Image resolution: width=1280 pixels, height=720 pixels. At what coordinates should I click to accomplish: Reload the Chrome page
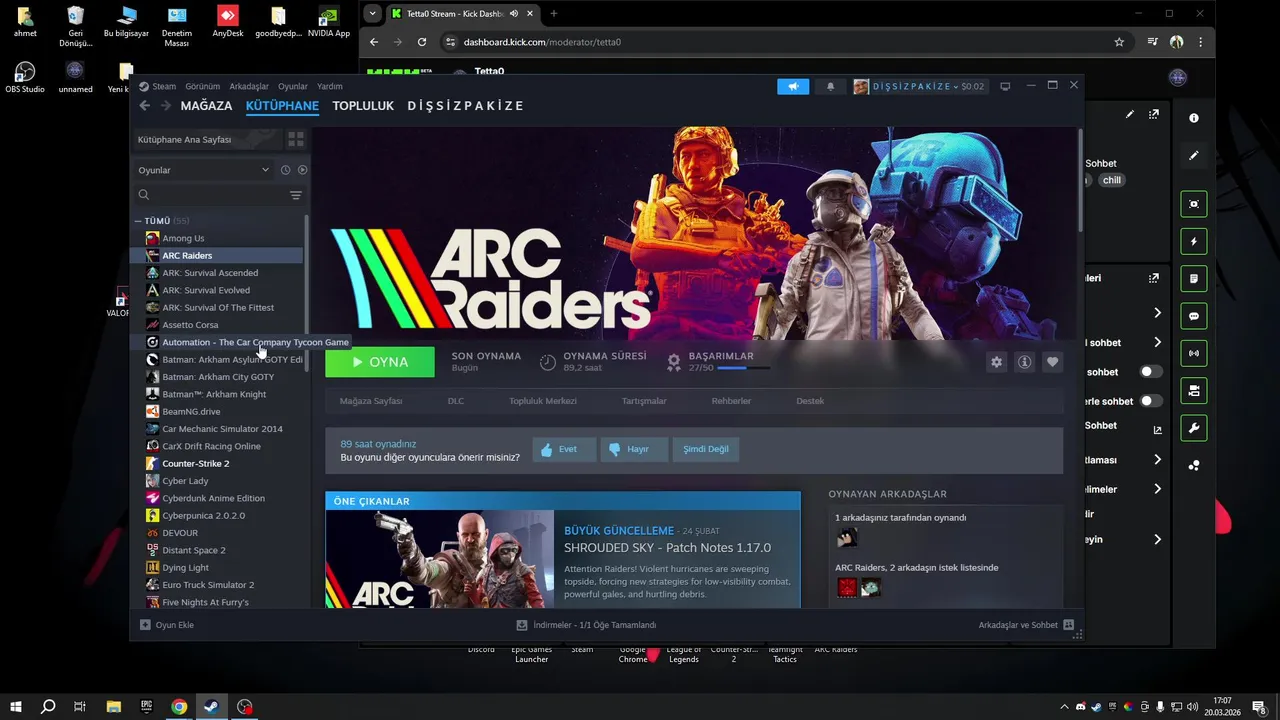422,42
